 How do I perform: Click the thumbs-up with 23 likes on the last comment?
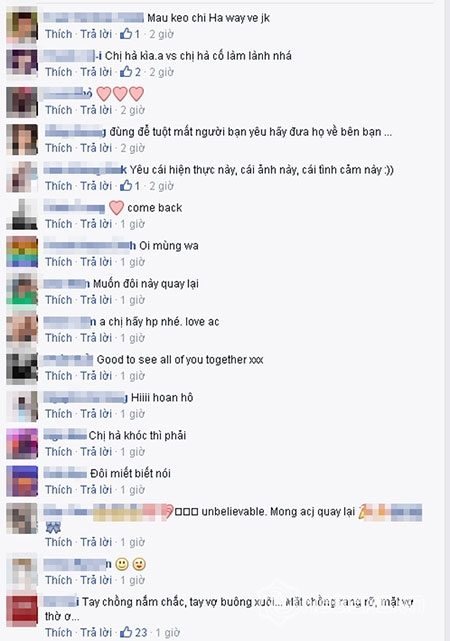tap(125, 632)
